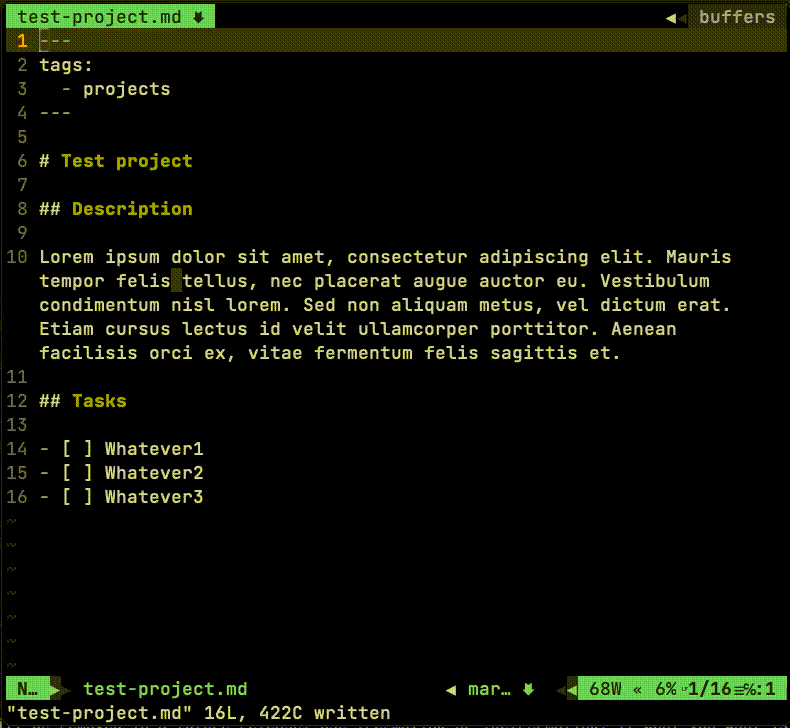Click the 1/16 line number indicator

(x=709, y=689)
